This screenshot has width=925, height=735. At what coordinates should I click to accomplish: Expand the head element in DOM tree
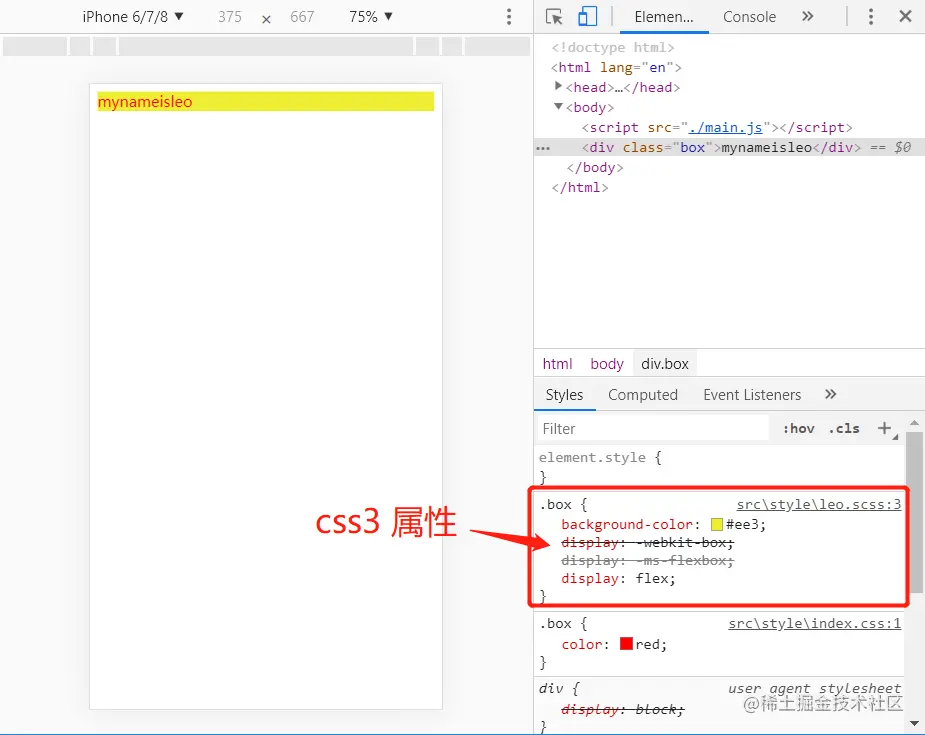557,87
